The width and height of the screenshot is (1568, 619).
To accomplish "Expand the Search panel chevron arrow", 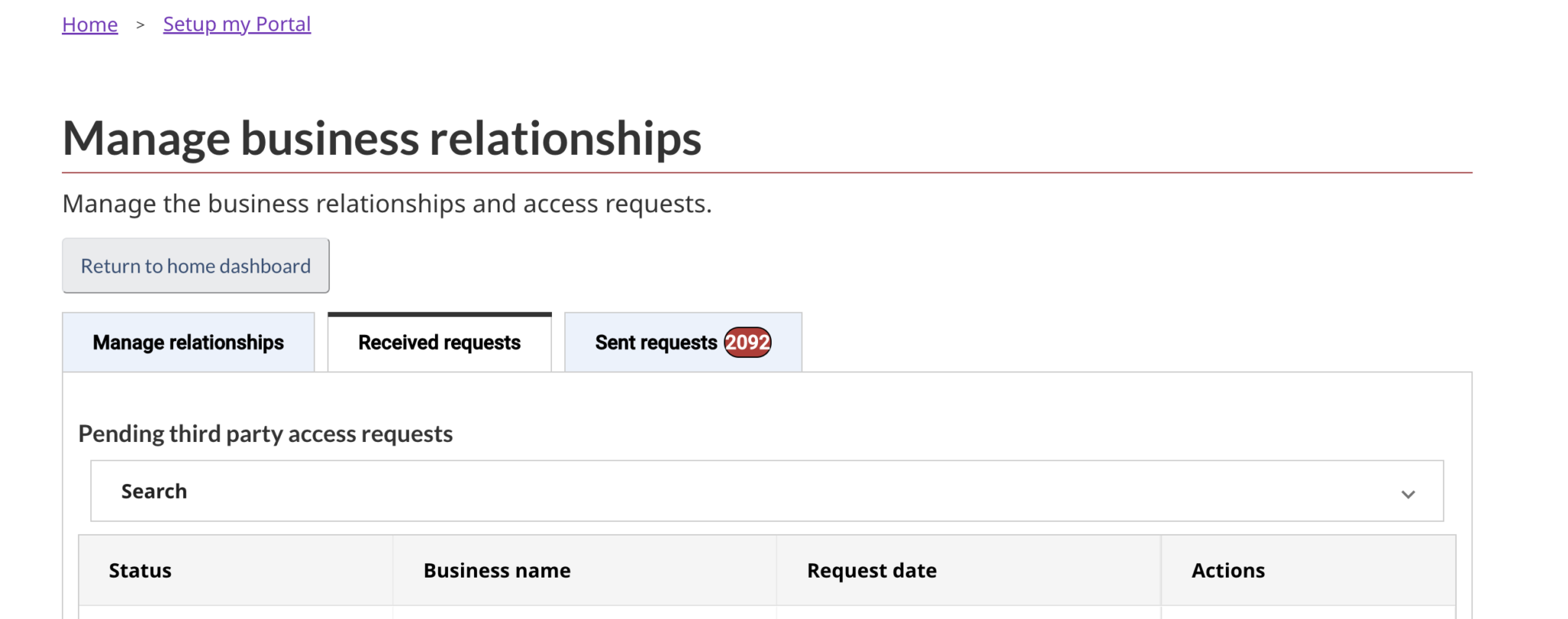I will (1407, 494).
